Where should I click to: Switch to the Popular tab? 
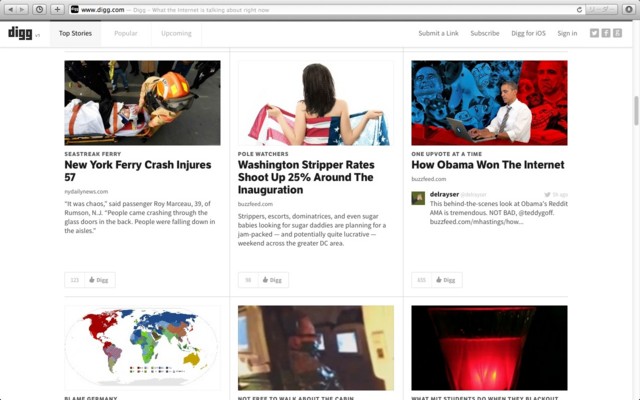click(x=126, y=33)
